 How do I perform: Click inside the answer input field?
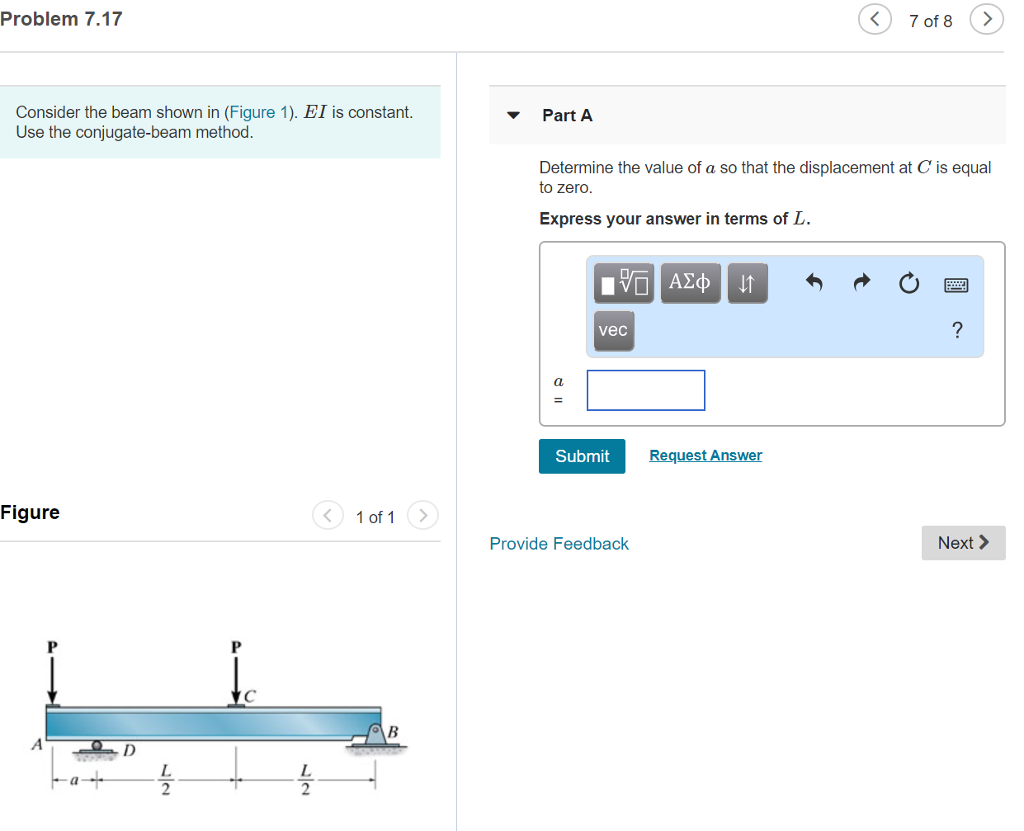pos(645,390)
